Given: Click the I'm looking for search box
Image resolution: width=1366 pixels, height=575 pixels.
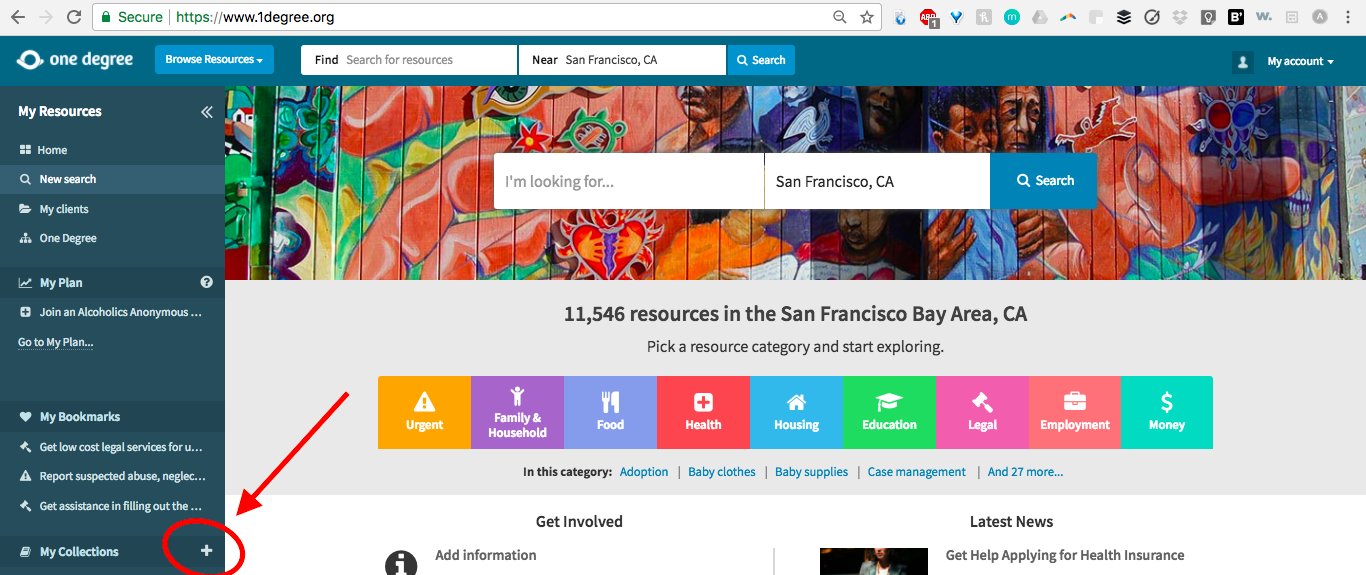Looking at the screenshot, I should click(629, 181).
